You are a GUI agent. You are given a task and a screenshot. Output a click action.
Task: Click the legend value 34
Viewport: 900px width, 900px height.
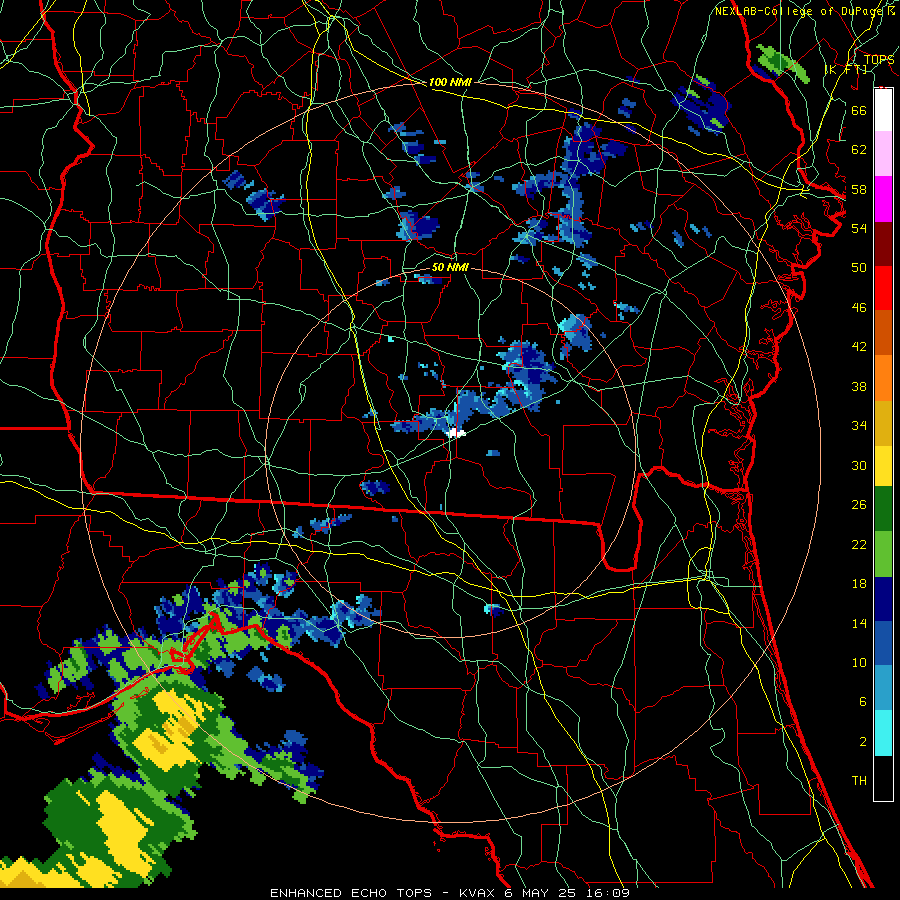point(859,425)
